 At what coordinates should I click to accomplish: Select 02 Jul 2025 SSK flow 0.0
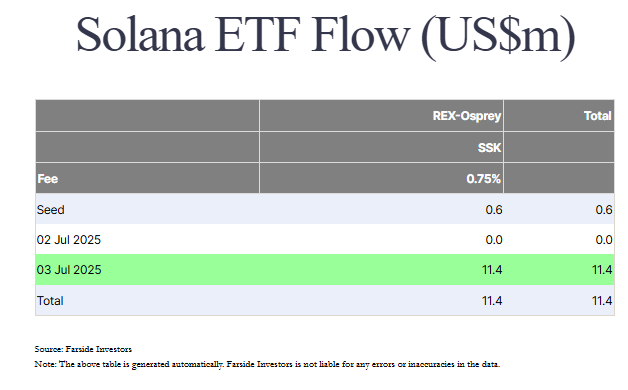tap(494, 239)
